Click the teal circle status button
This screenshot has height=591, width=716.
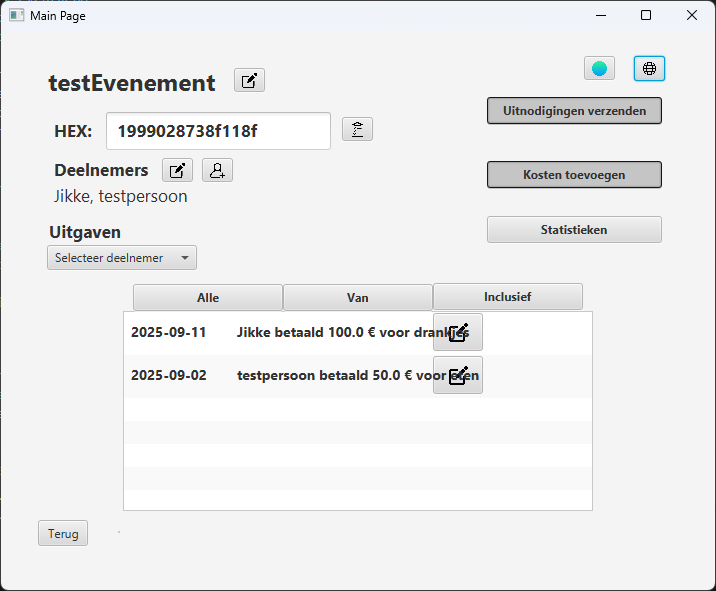click(599, 68)
